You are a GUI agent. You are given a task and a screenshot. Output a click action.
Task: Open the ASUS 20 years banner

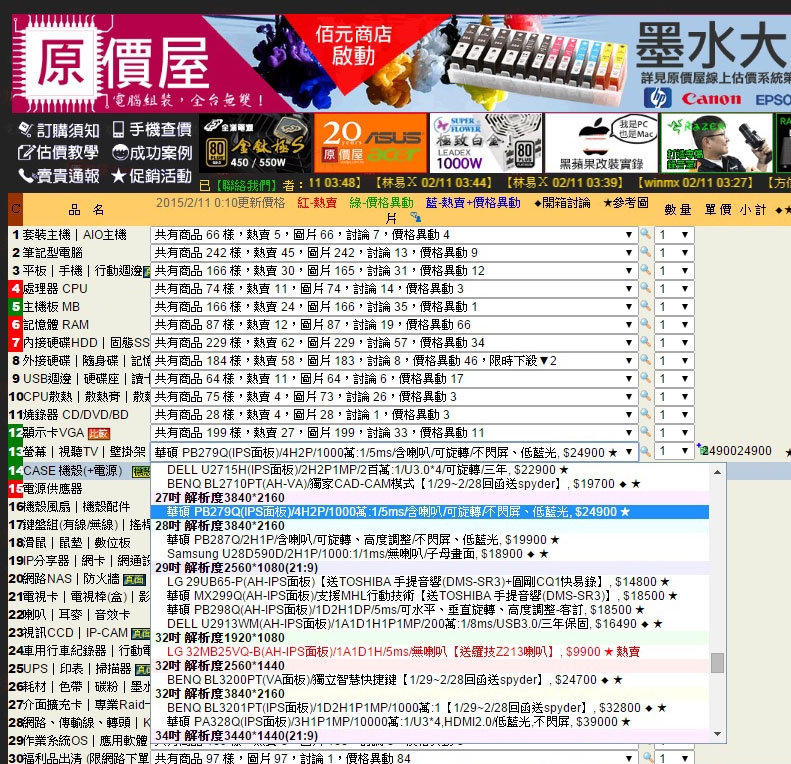point(370,143)
